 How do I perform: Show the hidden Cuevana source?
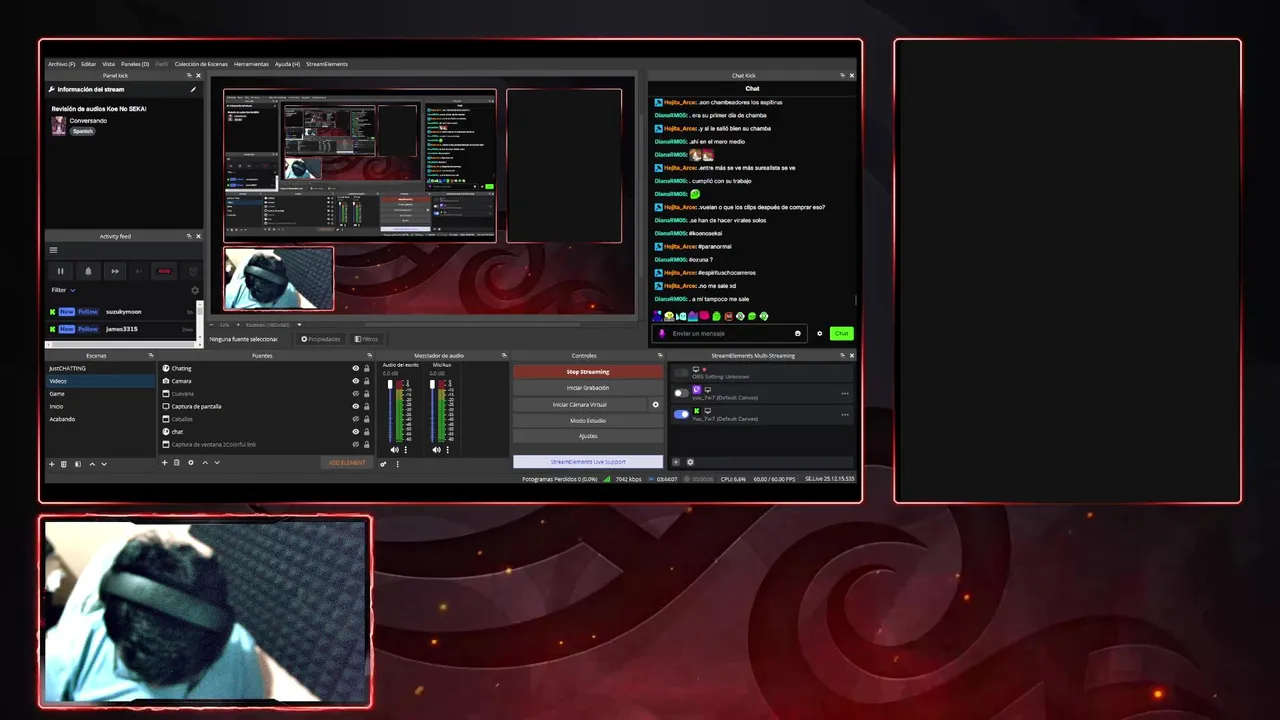[x=355, y=394]
